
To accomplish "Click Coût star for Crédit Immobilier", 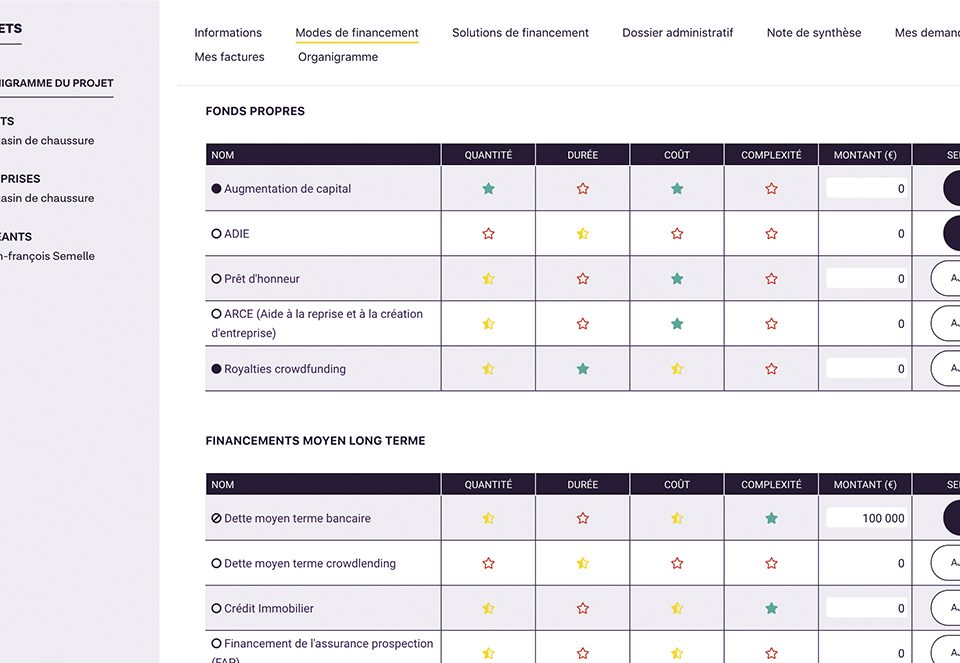I will [677, 609].
